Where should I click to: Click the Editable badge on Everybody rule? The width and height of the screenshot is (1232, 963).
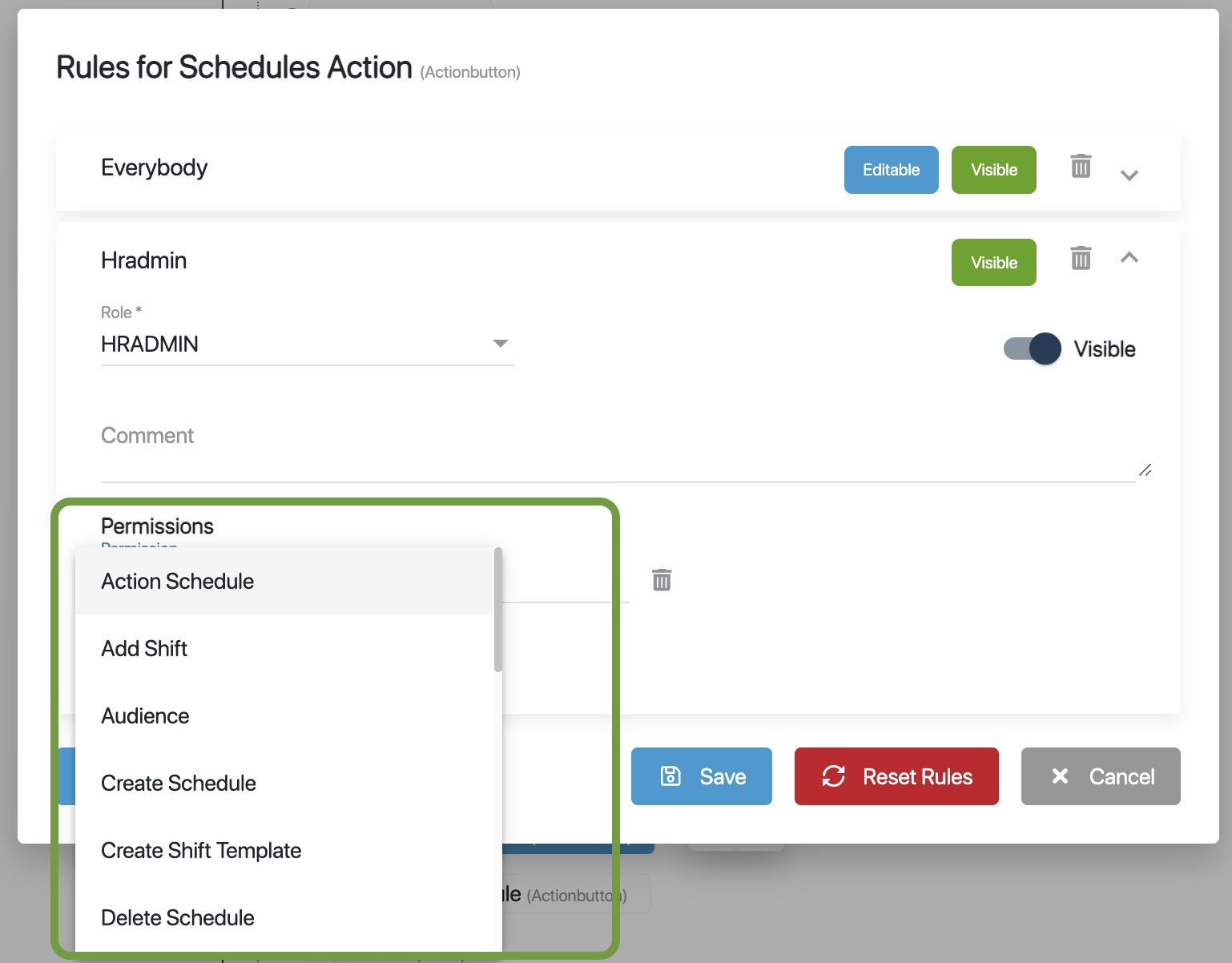click(891, 170)
